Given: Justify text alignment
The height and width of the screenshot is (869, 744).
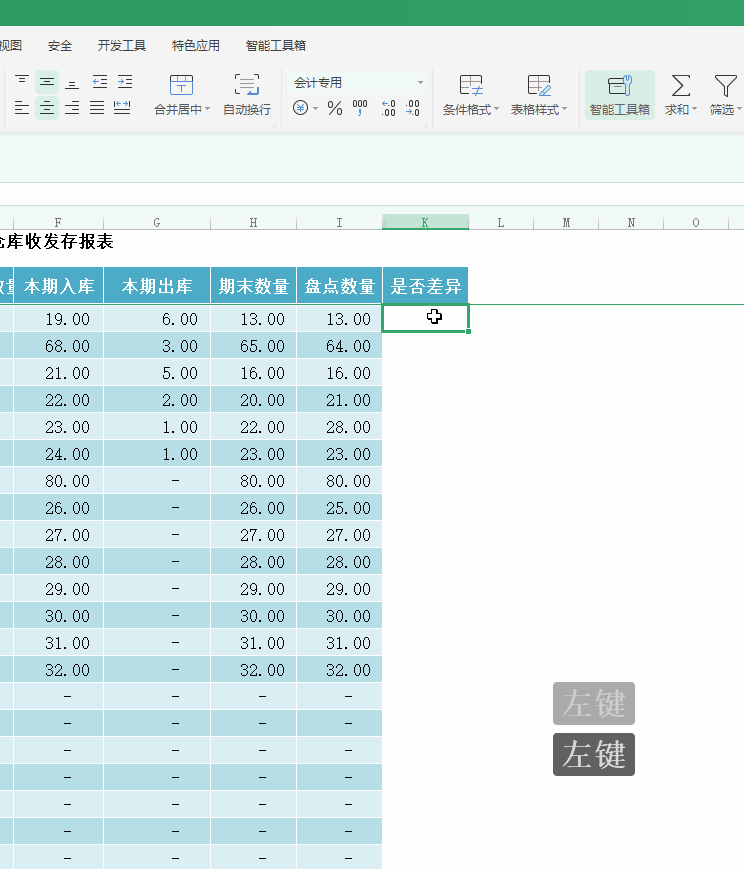Looking at the screenshot, I should (x=97, y=108).
